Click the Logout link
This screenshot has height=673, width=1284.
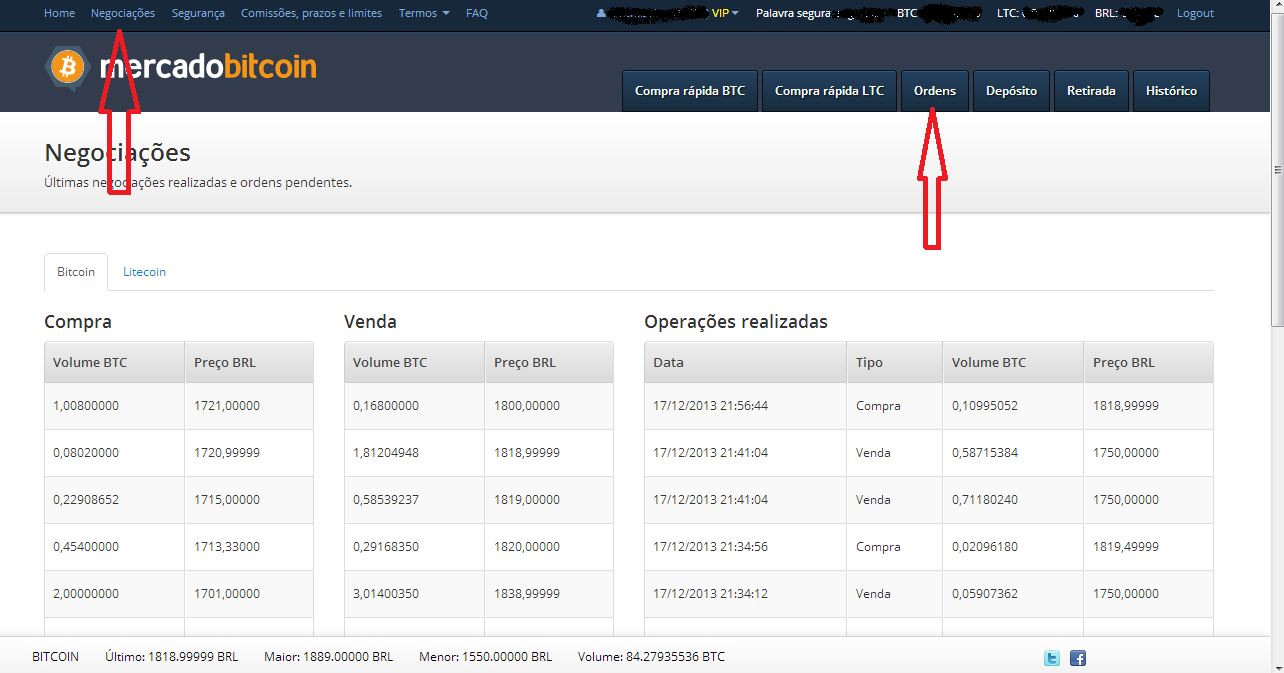click(x=1195, y=13)
